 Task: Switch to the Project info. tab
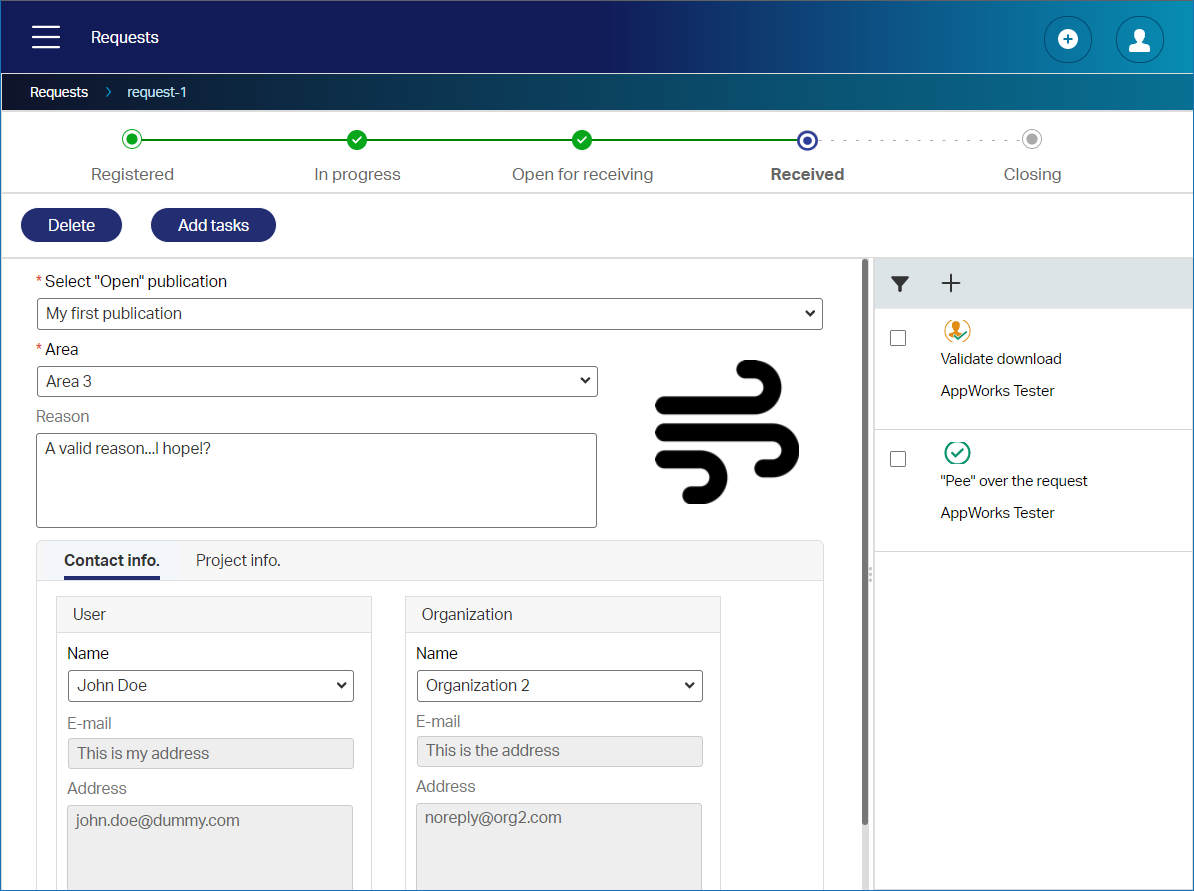(x=238, y=561)
